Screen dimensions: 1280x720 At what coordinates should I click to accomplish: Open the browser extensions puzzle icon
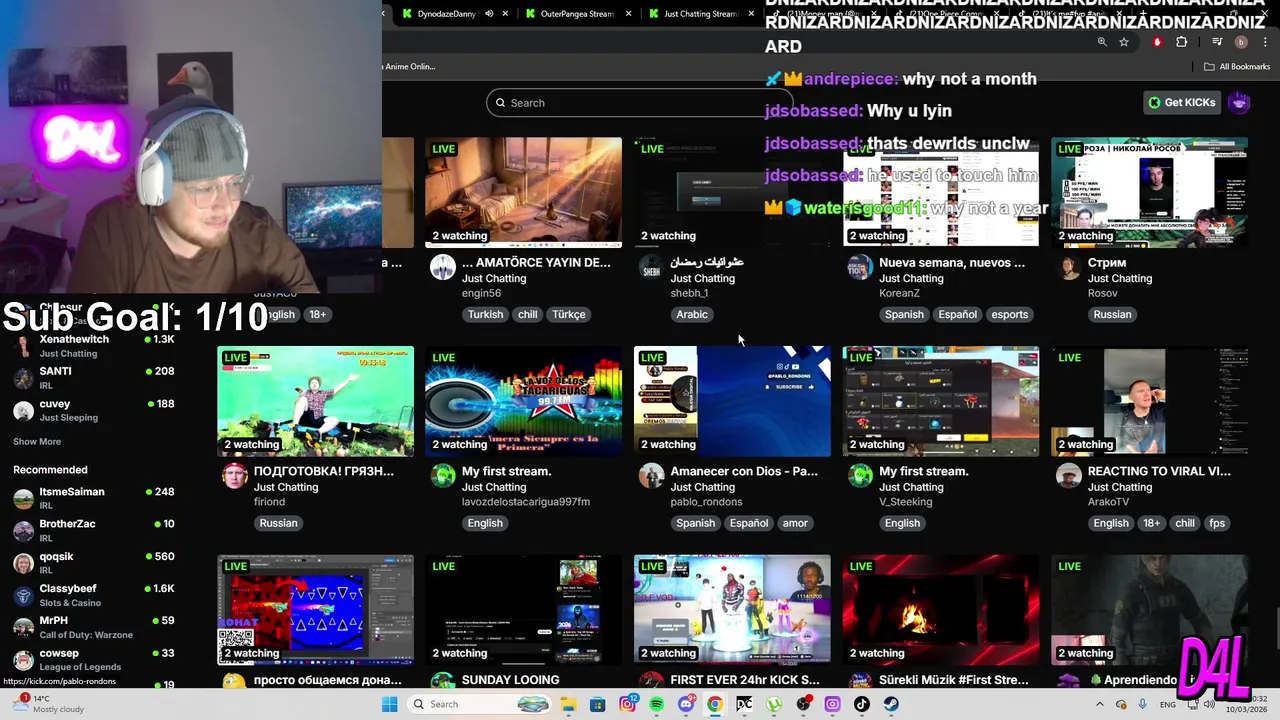click(1182, 42)
